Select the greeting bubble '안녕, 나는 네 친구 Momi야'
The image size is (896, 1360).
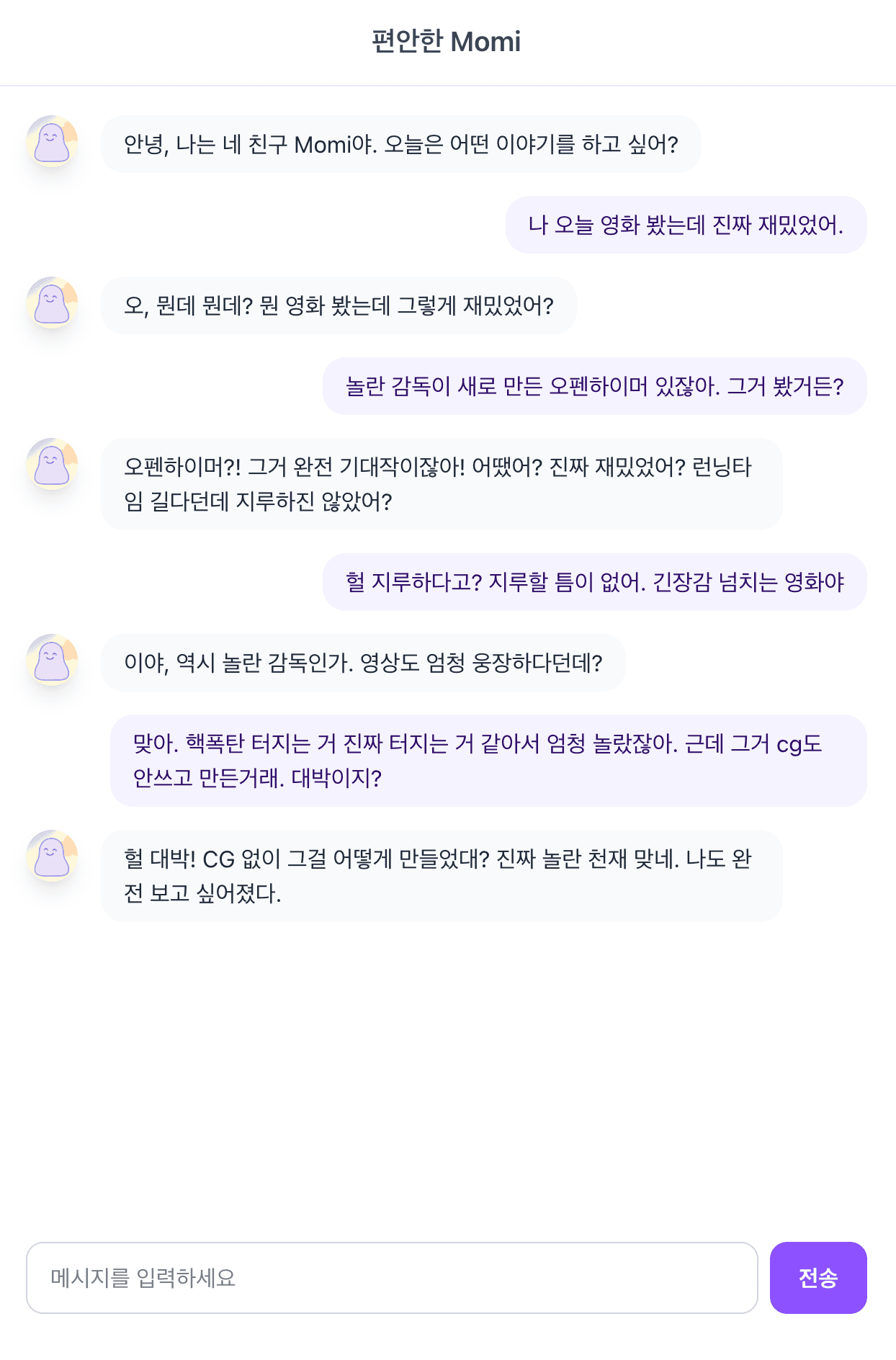(x=400, y=144)
